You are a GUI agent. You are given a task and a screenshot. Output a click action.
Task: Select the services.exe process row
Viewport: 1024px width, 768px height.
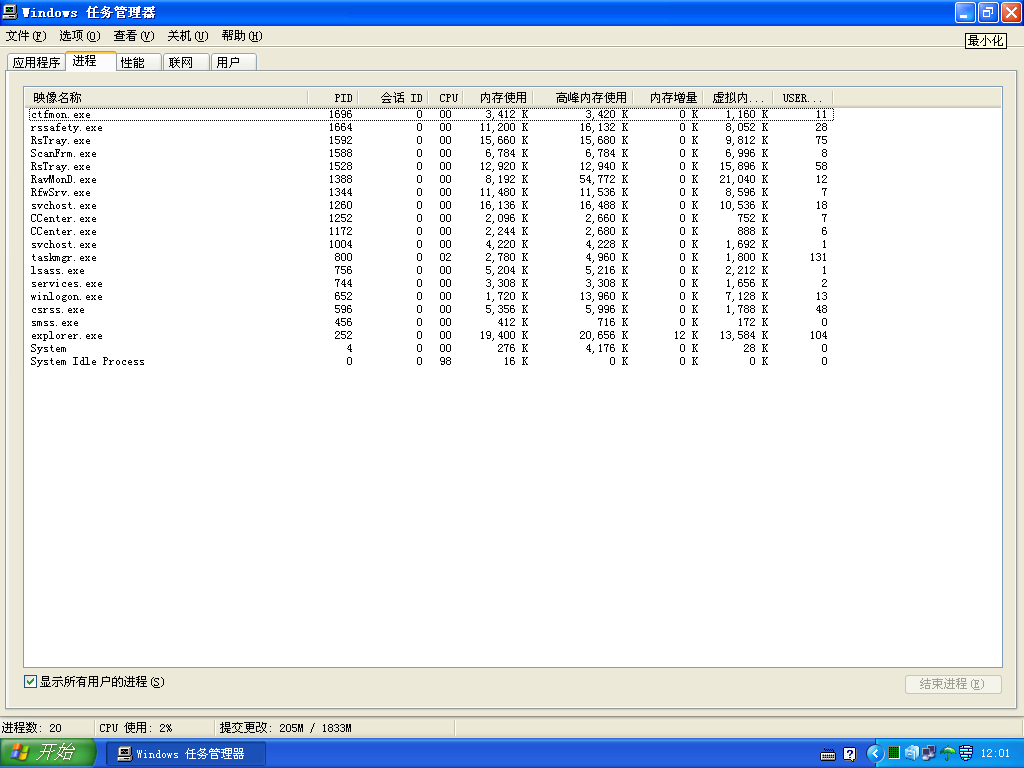click(x=431, y=283)
